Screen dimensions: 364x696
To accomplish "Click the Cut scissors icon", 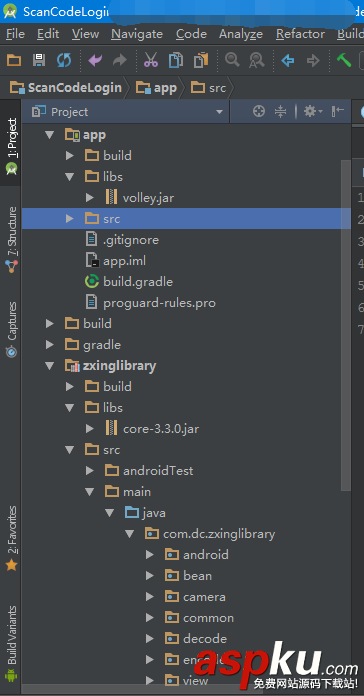I will pos(151,60).
